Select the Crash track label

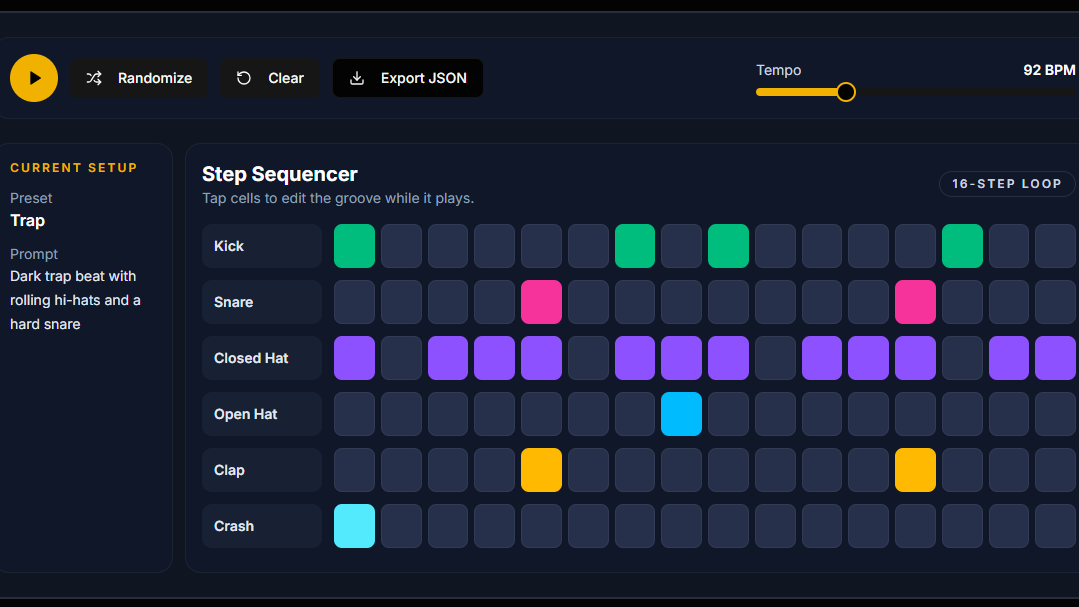[x=261, y=525]
